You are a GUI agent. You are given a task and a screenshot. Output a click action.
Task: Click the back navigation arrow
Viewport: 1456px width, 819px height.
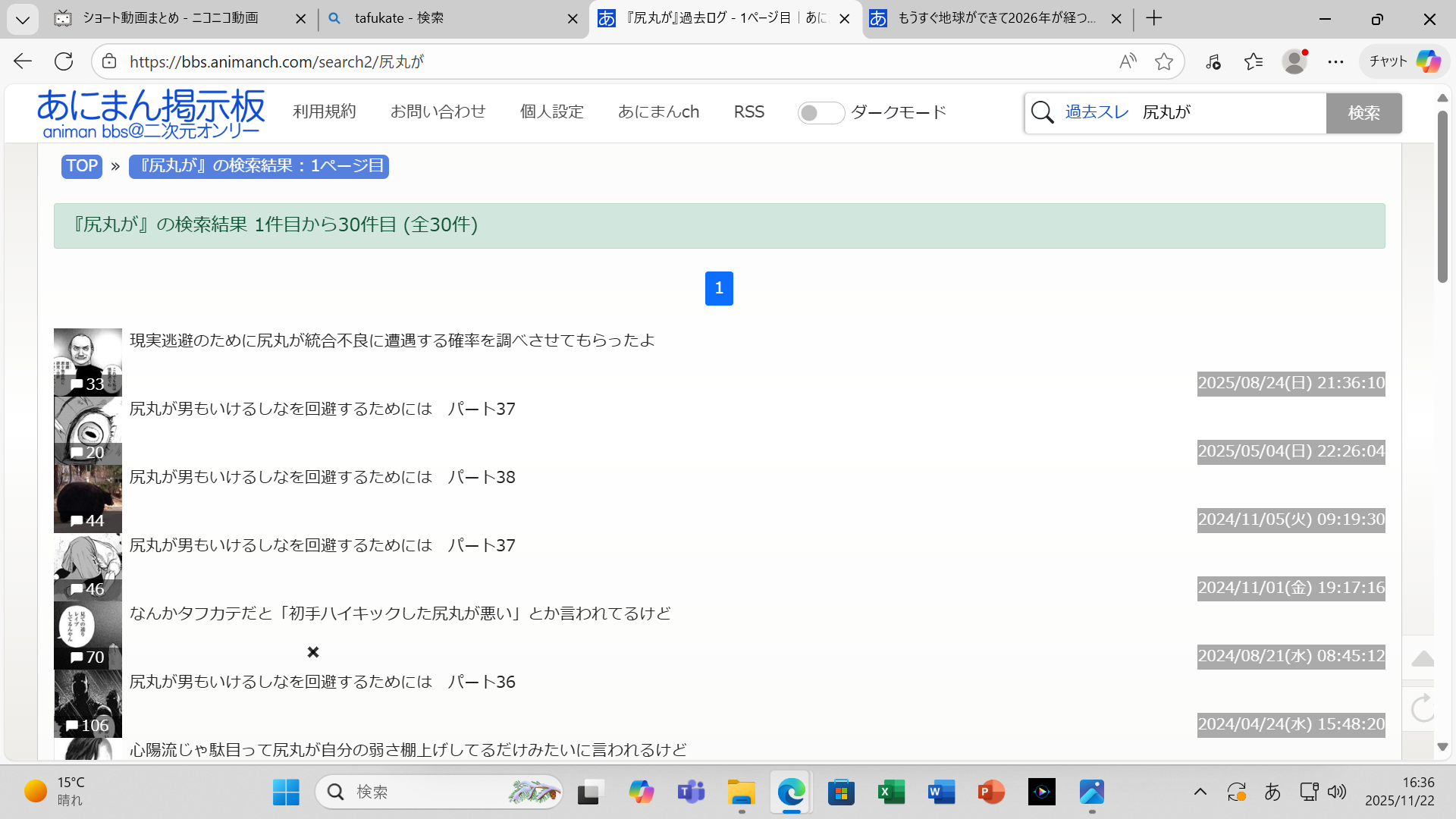point(23,61)
